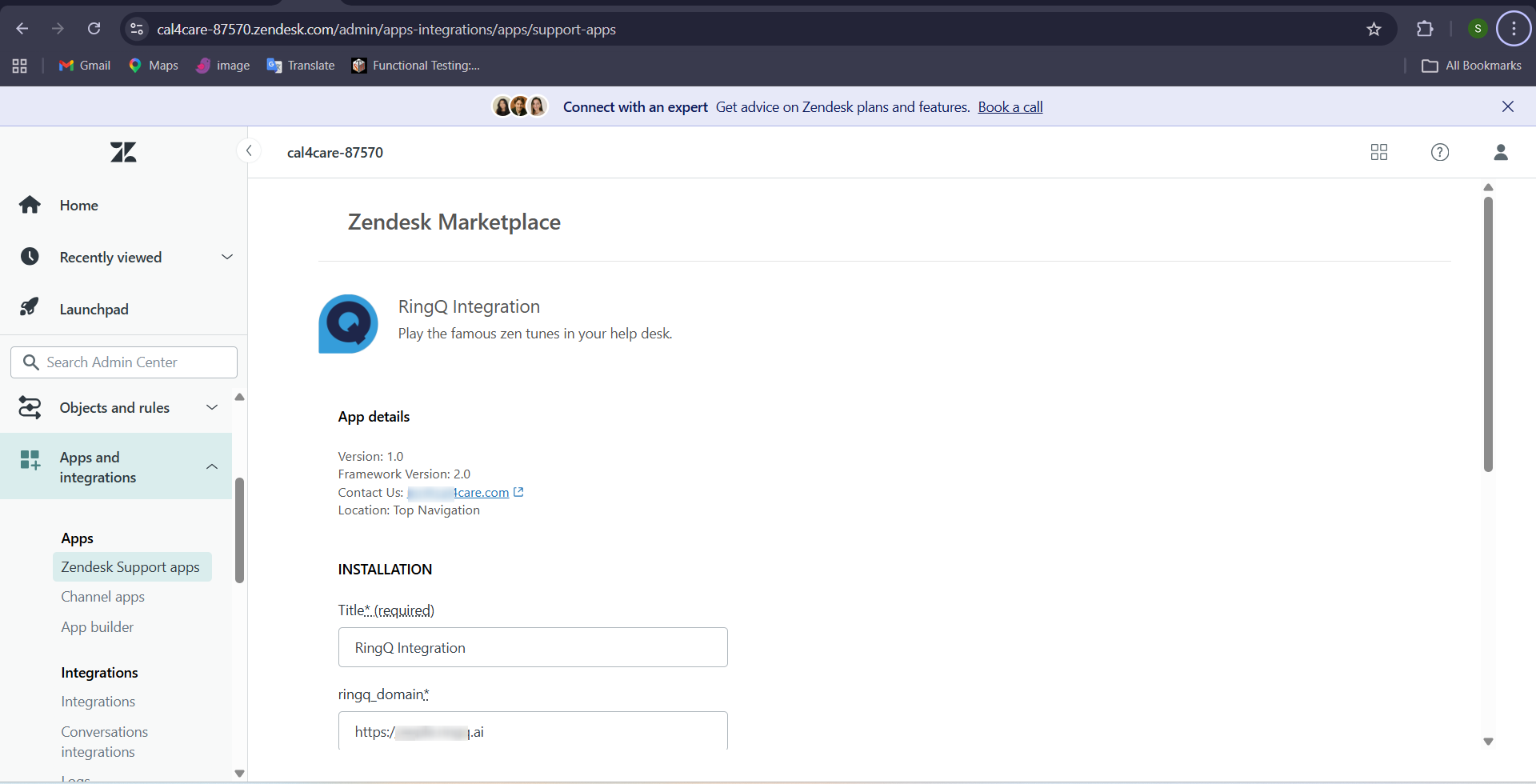Open App builder in the sidebar

[98, 627]
